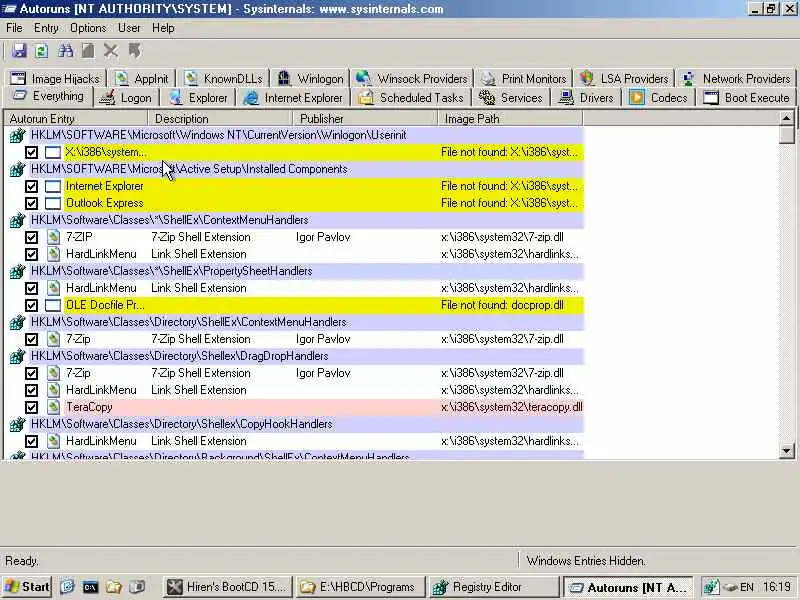Switch to the Codecs tab
The height and width of the screenshot is (600, 800).
[659, 97]
